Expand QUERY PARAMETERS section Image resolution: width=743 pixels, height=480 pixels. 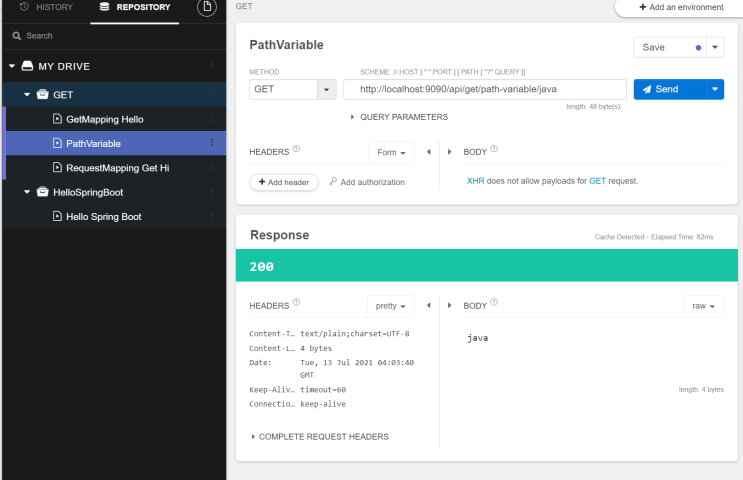pyautogui.click(x=399, y=117)
